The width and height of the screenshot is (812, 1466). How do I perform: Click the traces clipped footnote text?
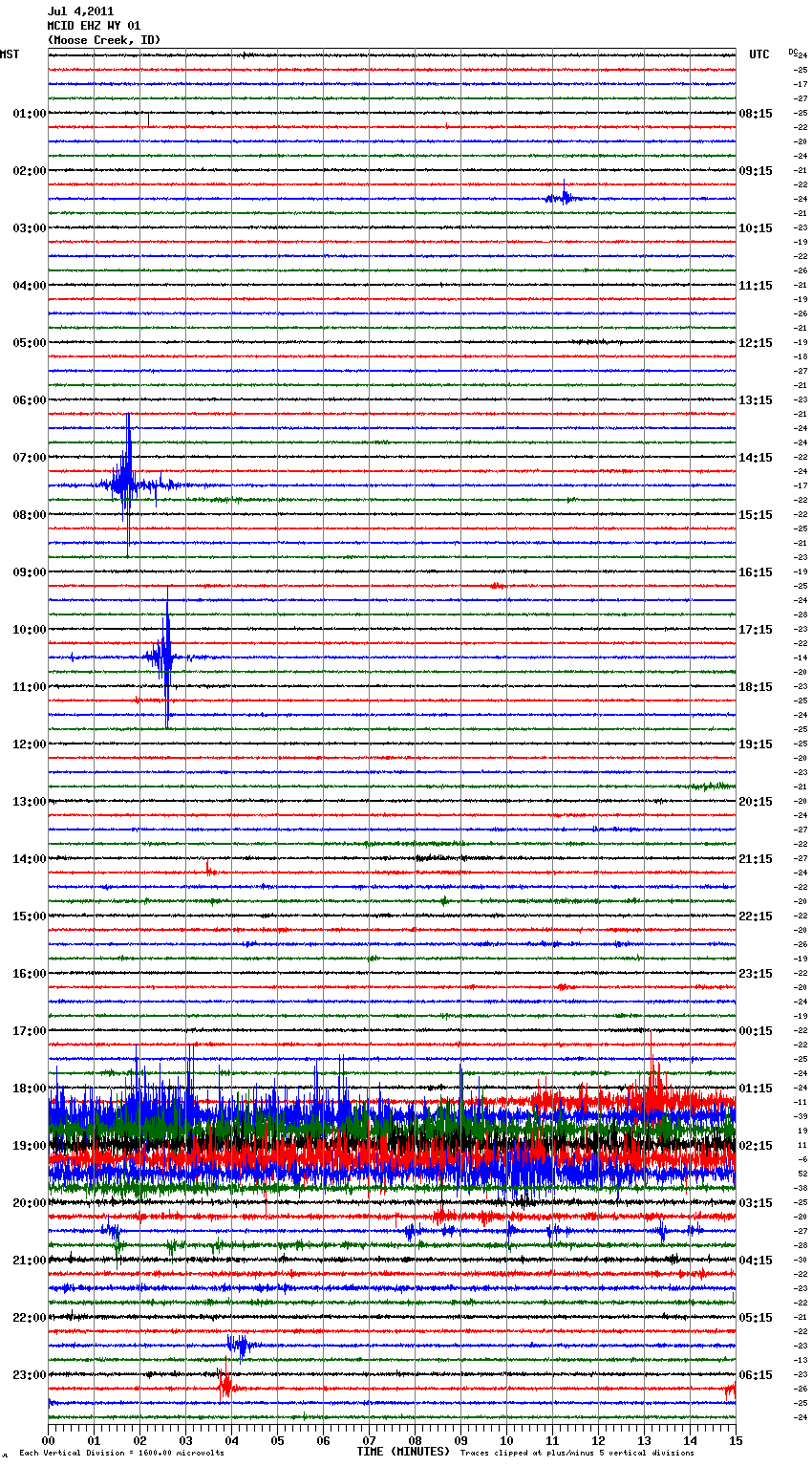tap(578, 1454)
